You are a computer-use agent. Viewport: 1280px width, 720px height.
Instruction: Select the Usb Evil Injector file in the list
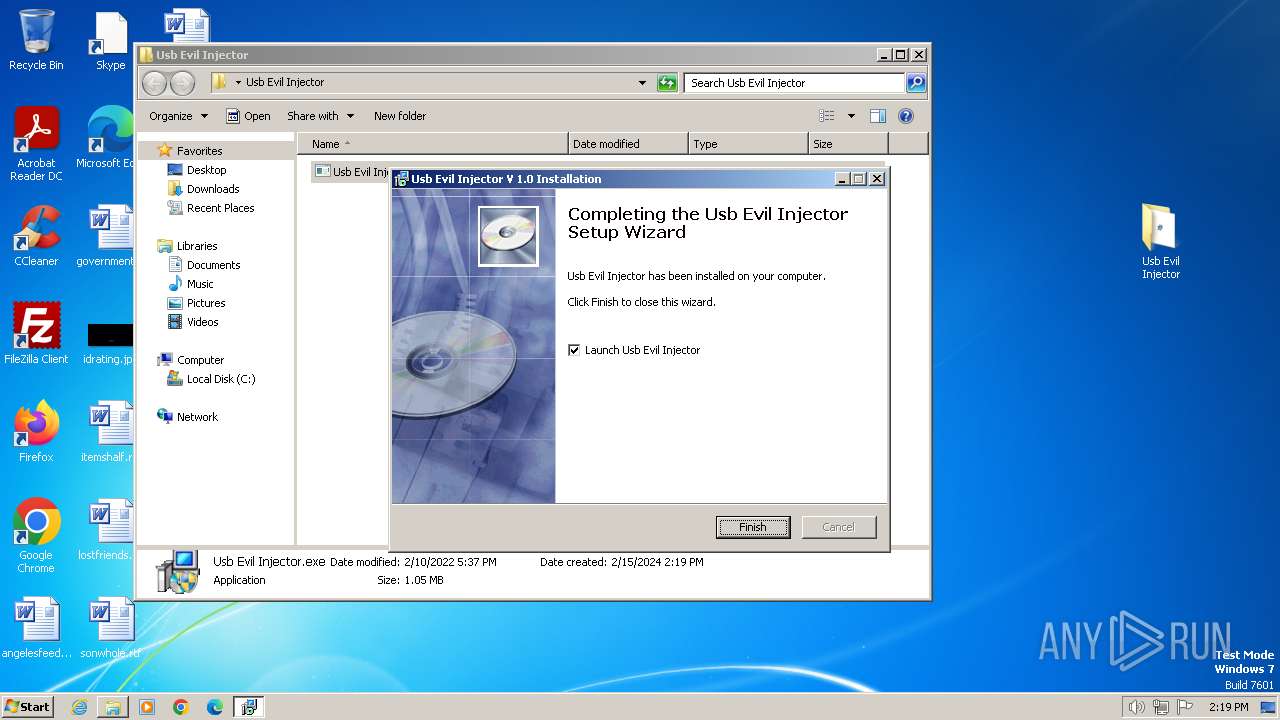[x=352, y=172]
